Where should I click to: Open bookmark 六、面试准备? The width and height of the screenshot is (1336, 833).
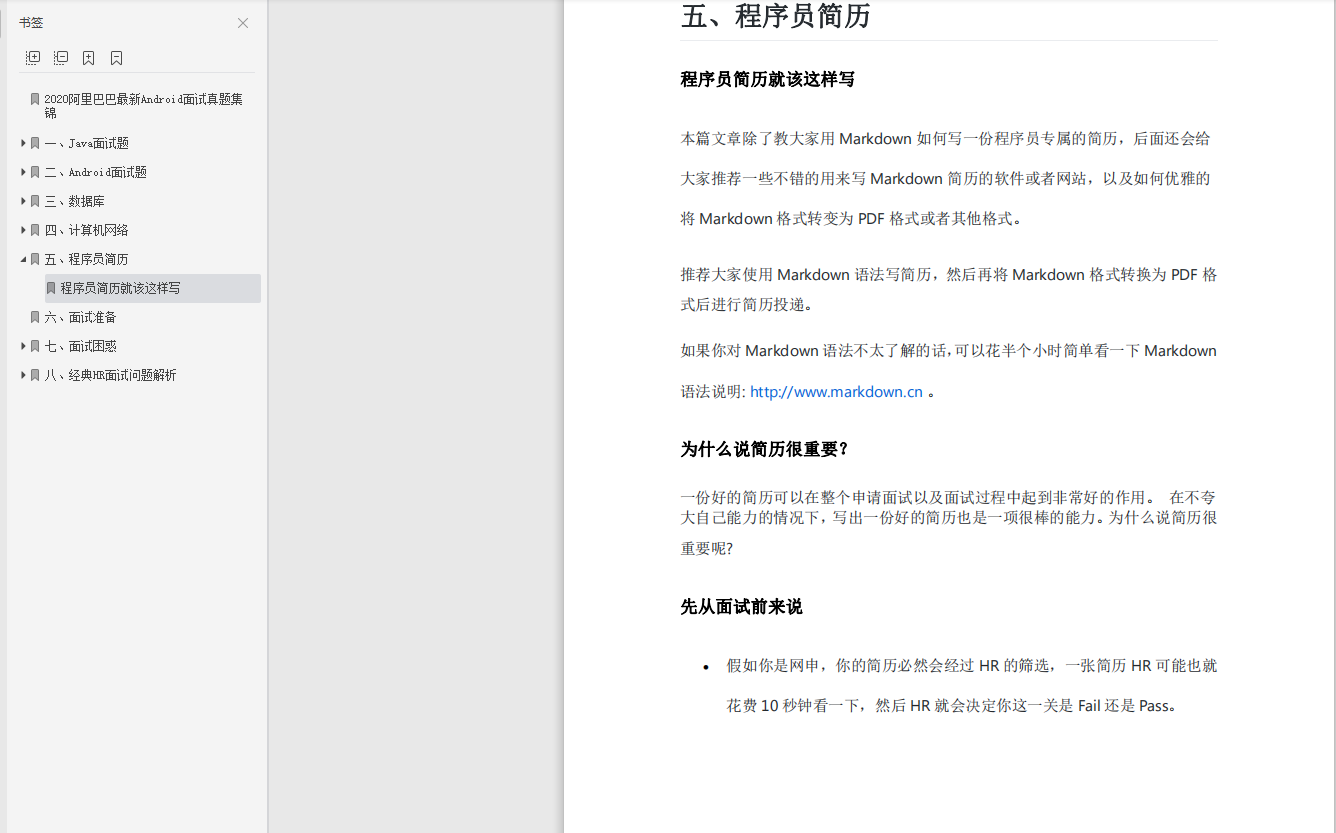(80, 317)
